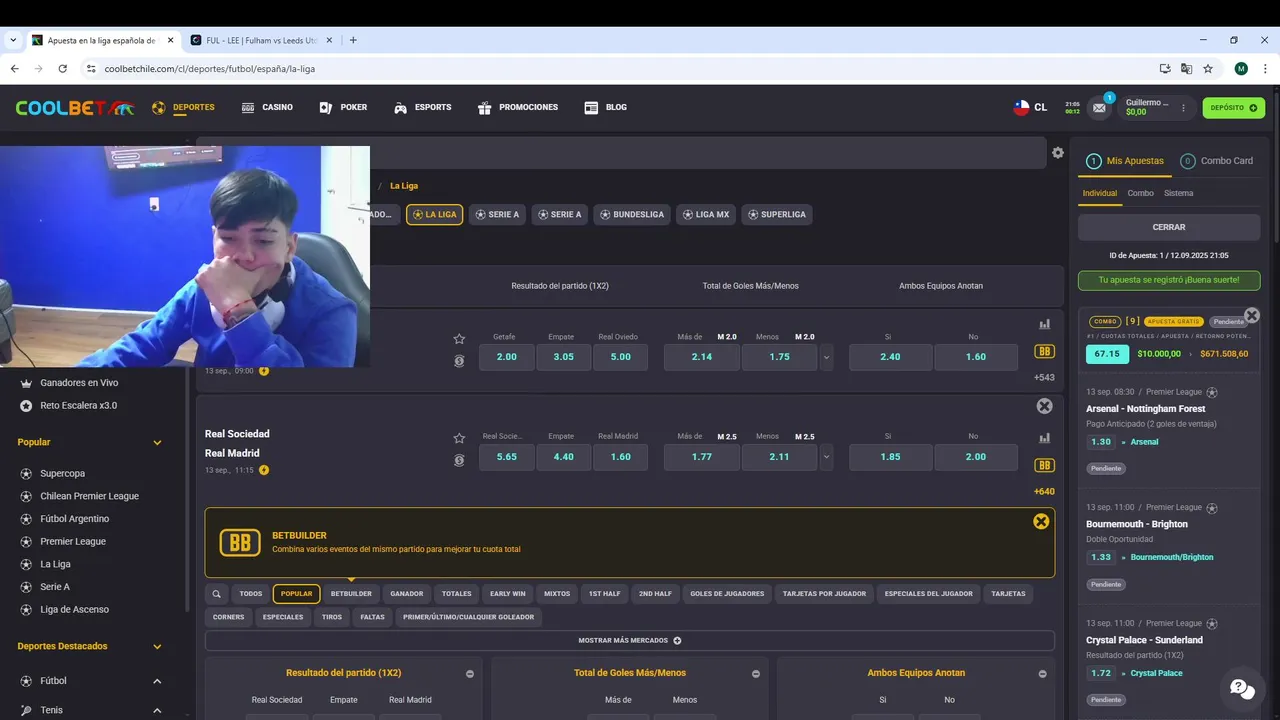The image size is (1280, 720).
Task: Click the market search magnifier icon
Action: tap(216, 594)
